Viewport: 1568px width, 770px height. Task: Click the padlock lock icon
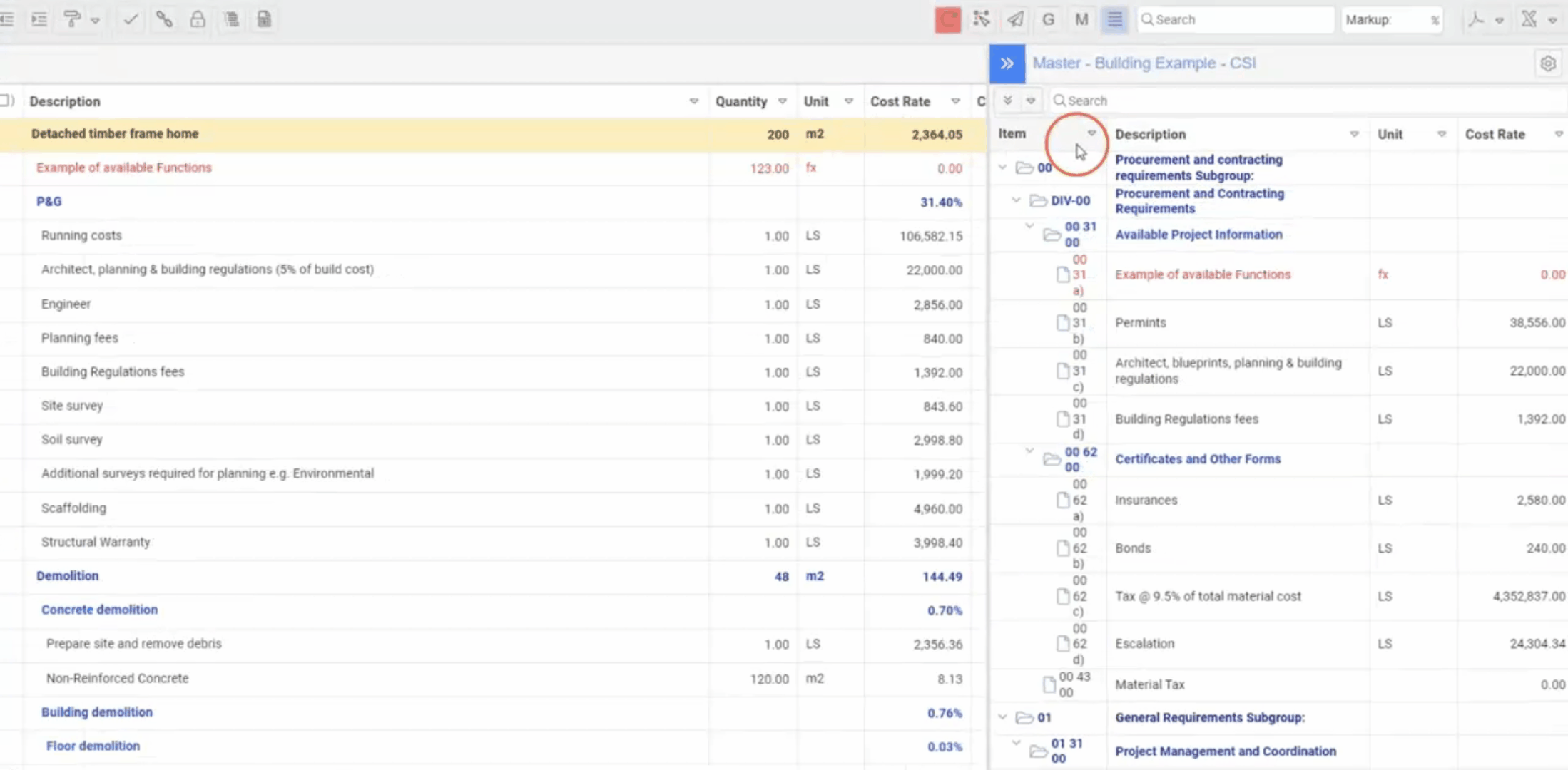pos(198,19)
